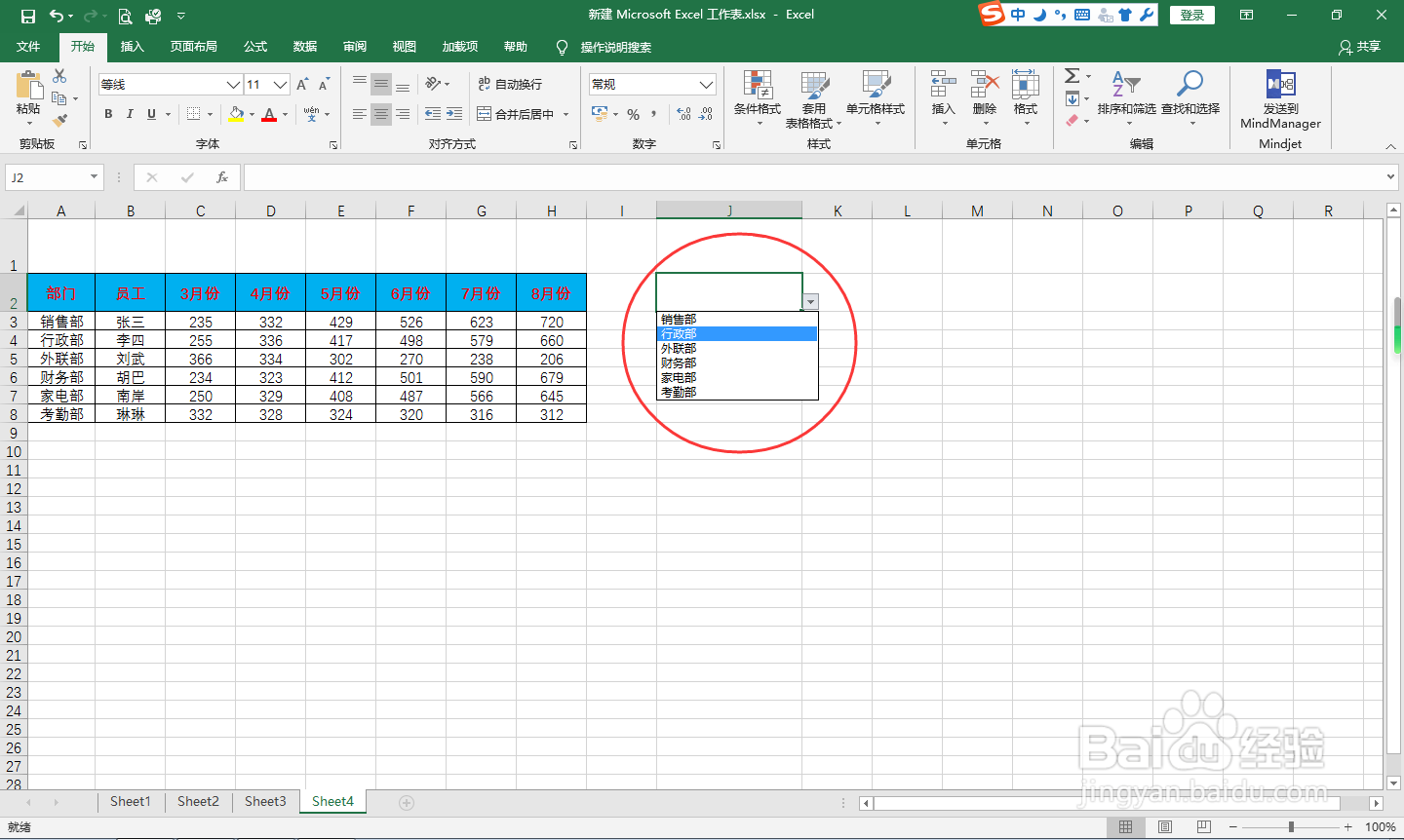1404x840 pixels.
Task: Collapse the ribbon
Action: 1390,146
